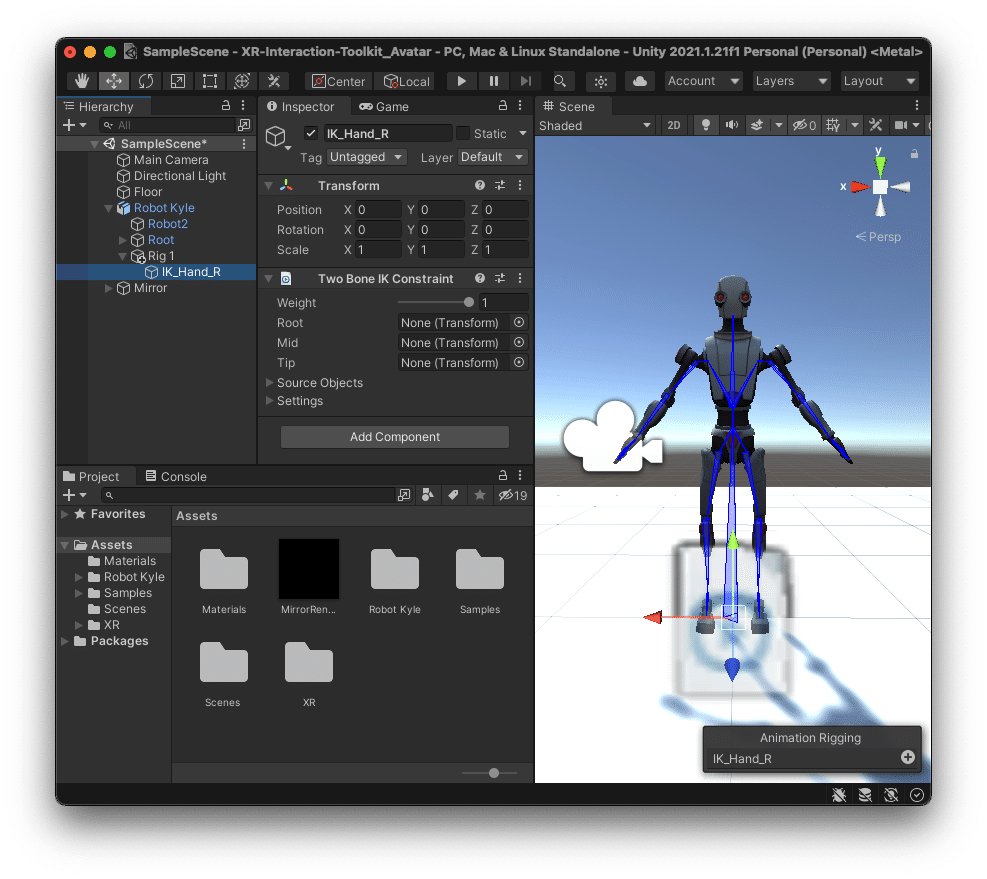Toggle scene lighting bulb
The image size is (987, 879).
coord(706,125)
